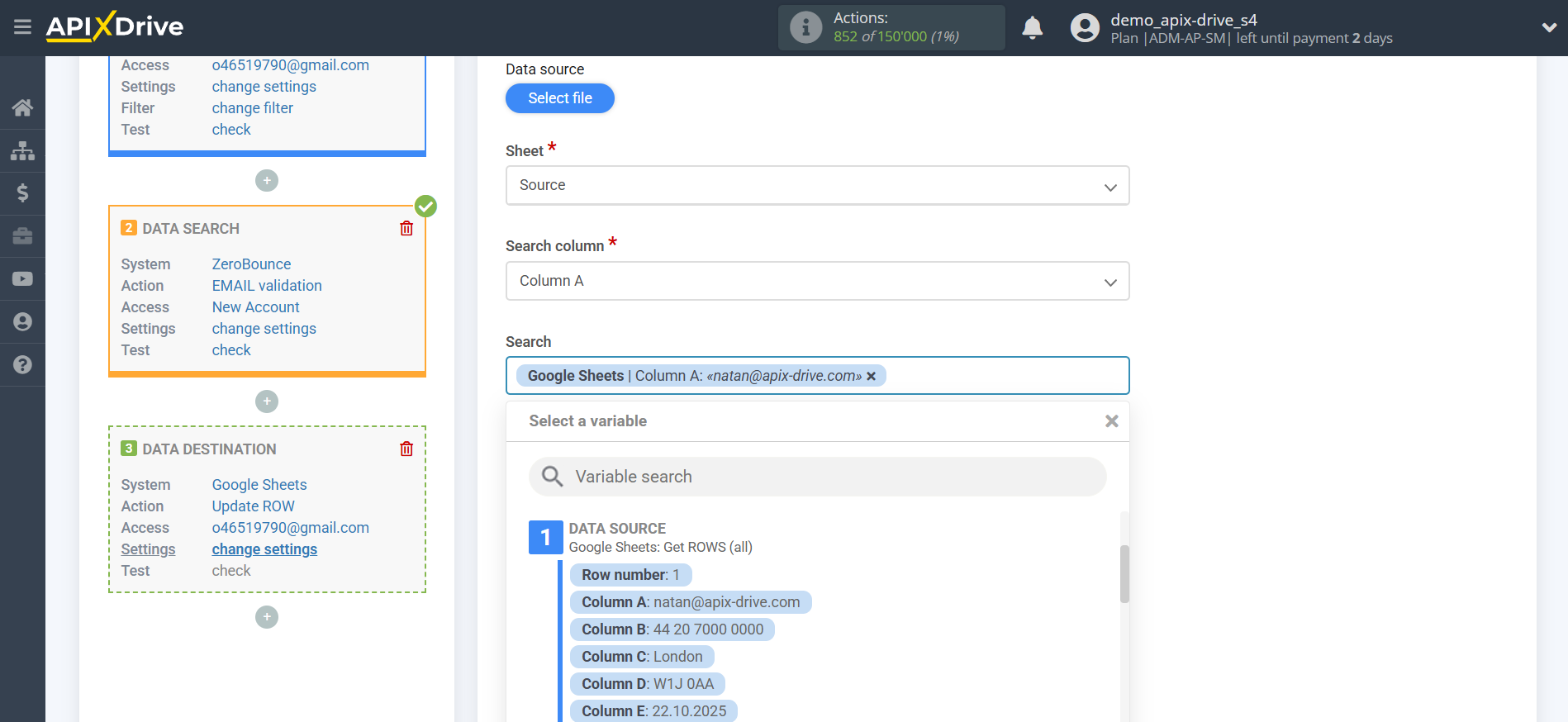Select Column B: 44 20 7000 0000 variable
Image resolution: width=1568 pixels, height=722 pixels.
pos(672,629)
